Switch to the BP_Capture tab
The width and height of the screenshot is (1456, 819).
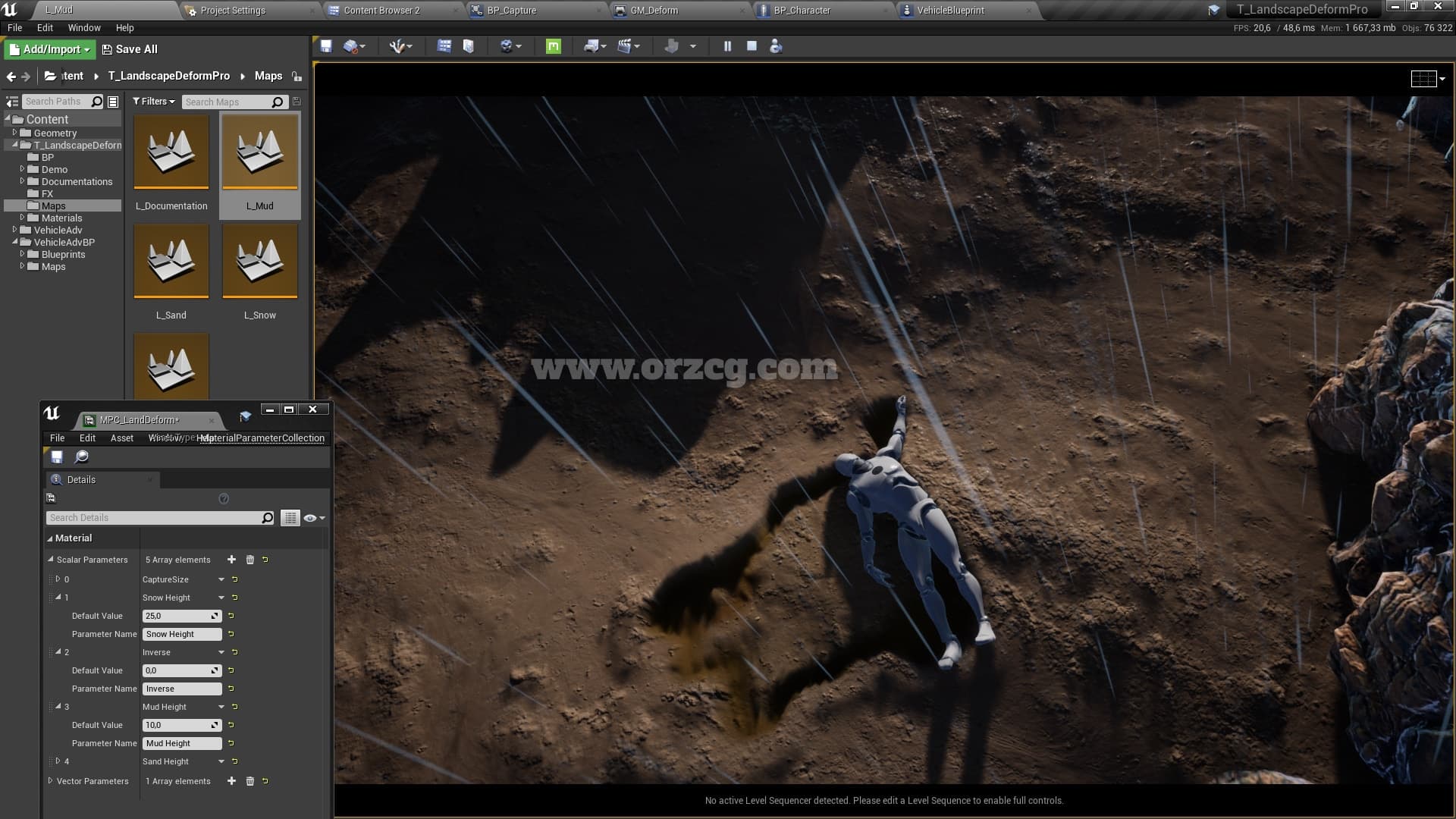(512, 11)
